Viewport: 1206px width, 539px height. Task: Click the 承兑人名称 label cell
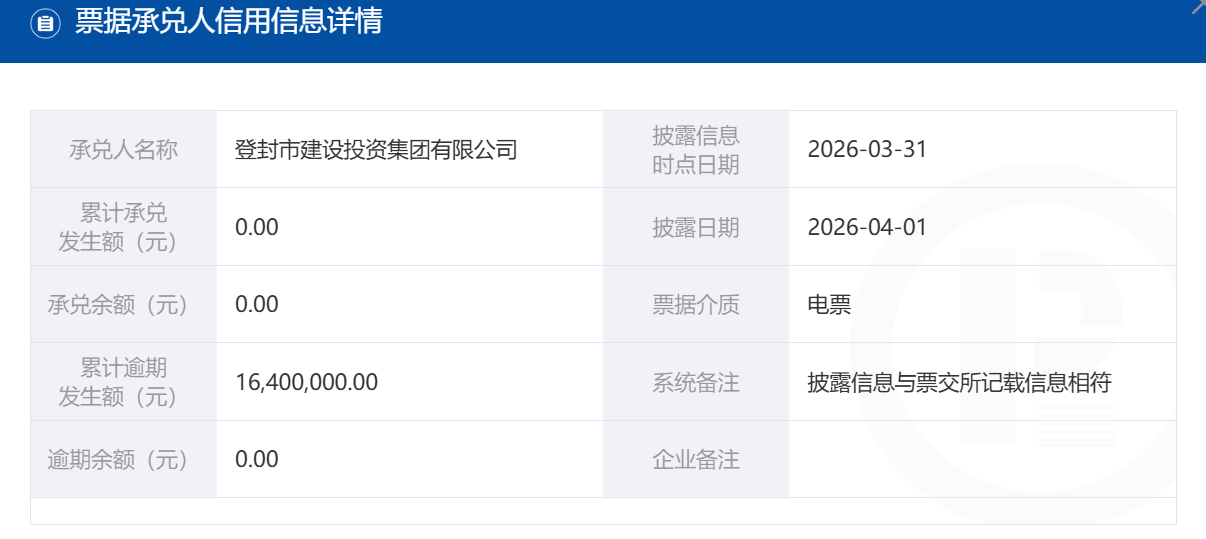pos(123,150)
